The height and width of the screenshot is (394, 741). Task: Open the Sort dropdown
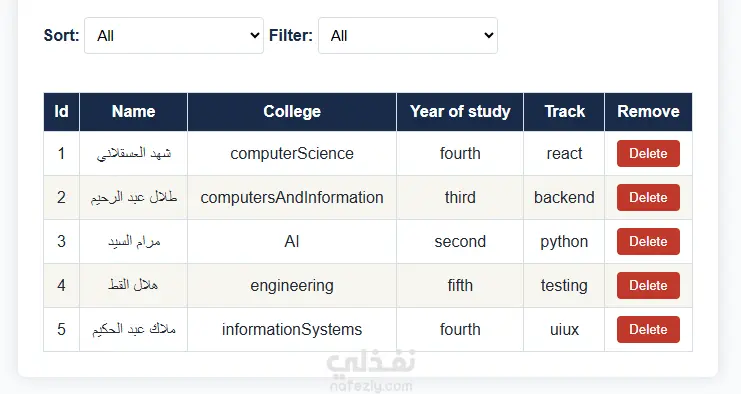[x=174, y=35]
